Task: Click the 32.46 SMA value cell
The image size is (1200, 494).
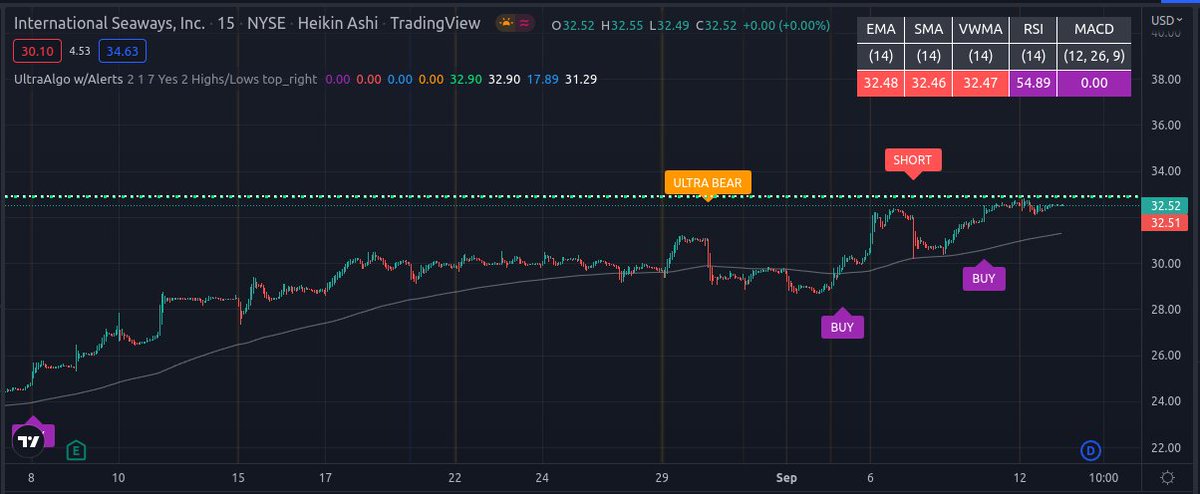Action: tap(929, 84)
